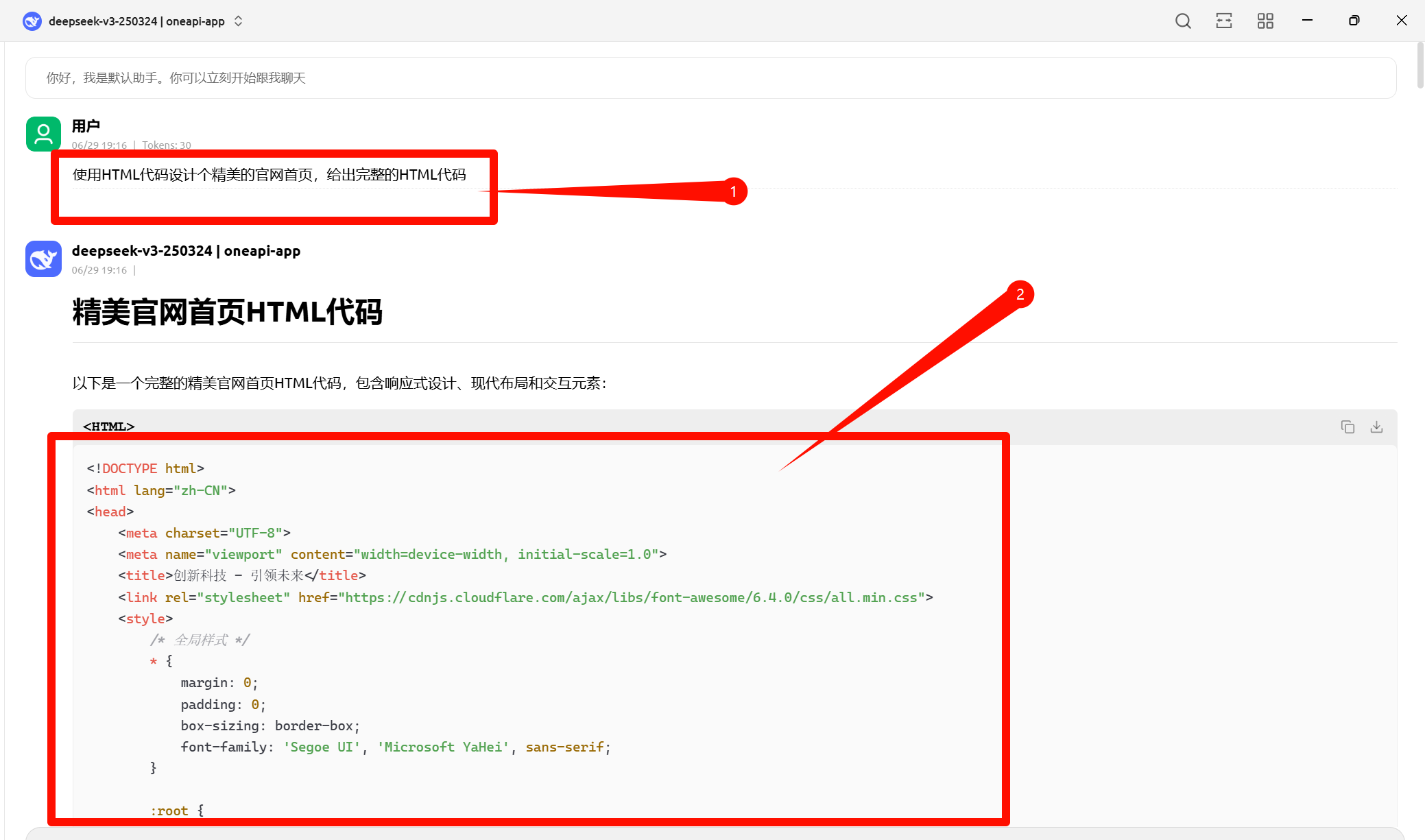Copy the HTML code block
Screen dimensions: 1425x840
[x=1348, y=427]
